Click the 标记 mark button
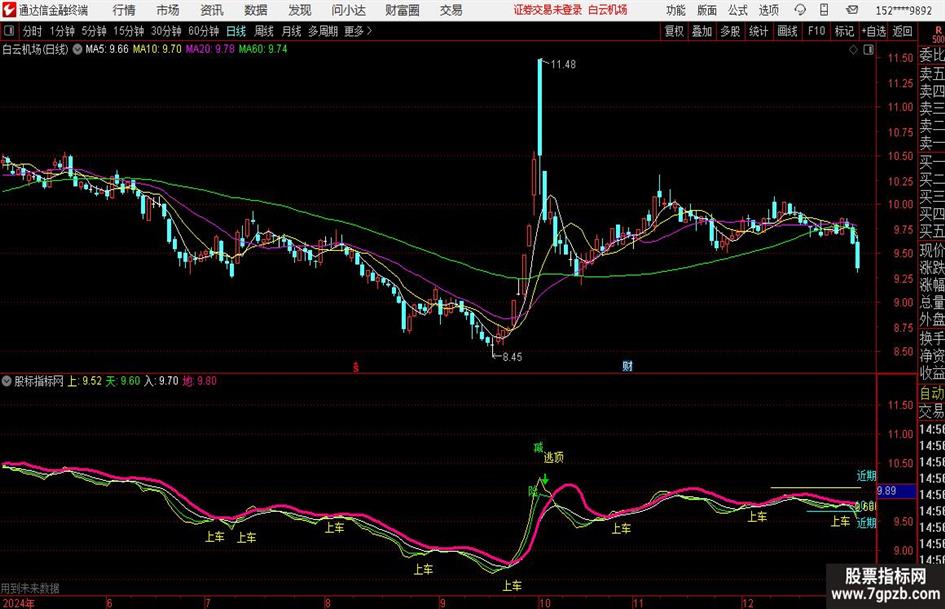Image resolution: width=945 pixels, height=609 pixels. coord(844,31)
